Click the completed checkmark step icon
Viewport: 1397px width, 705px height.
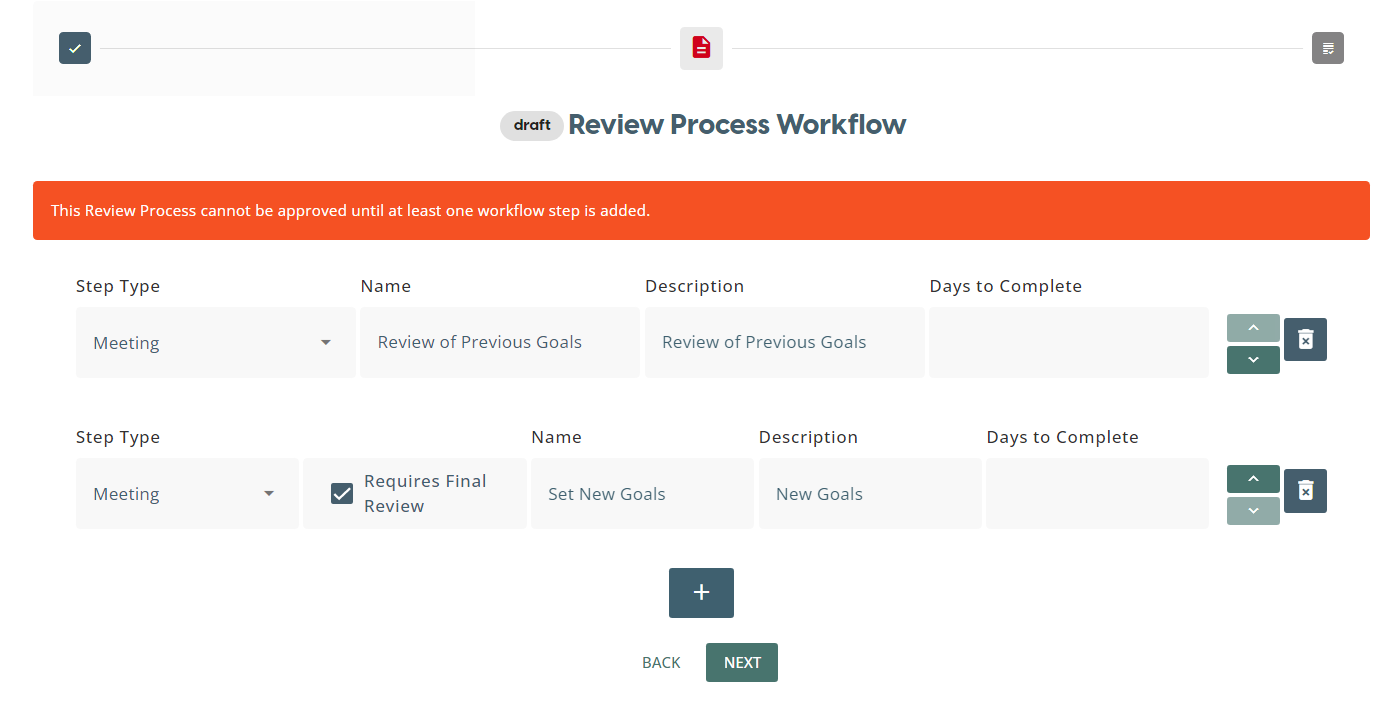click(x=75, y=48)
